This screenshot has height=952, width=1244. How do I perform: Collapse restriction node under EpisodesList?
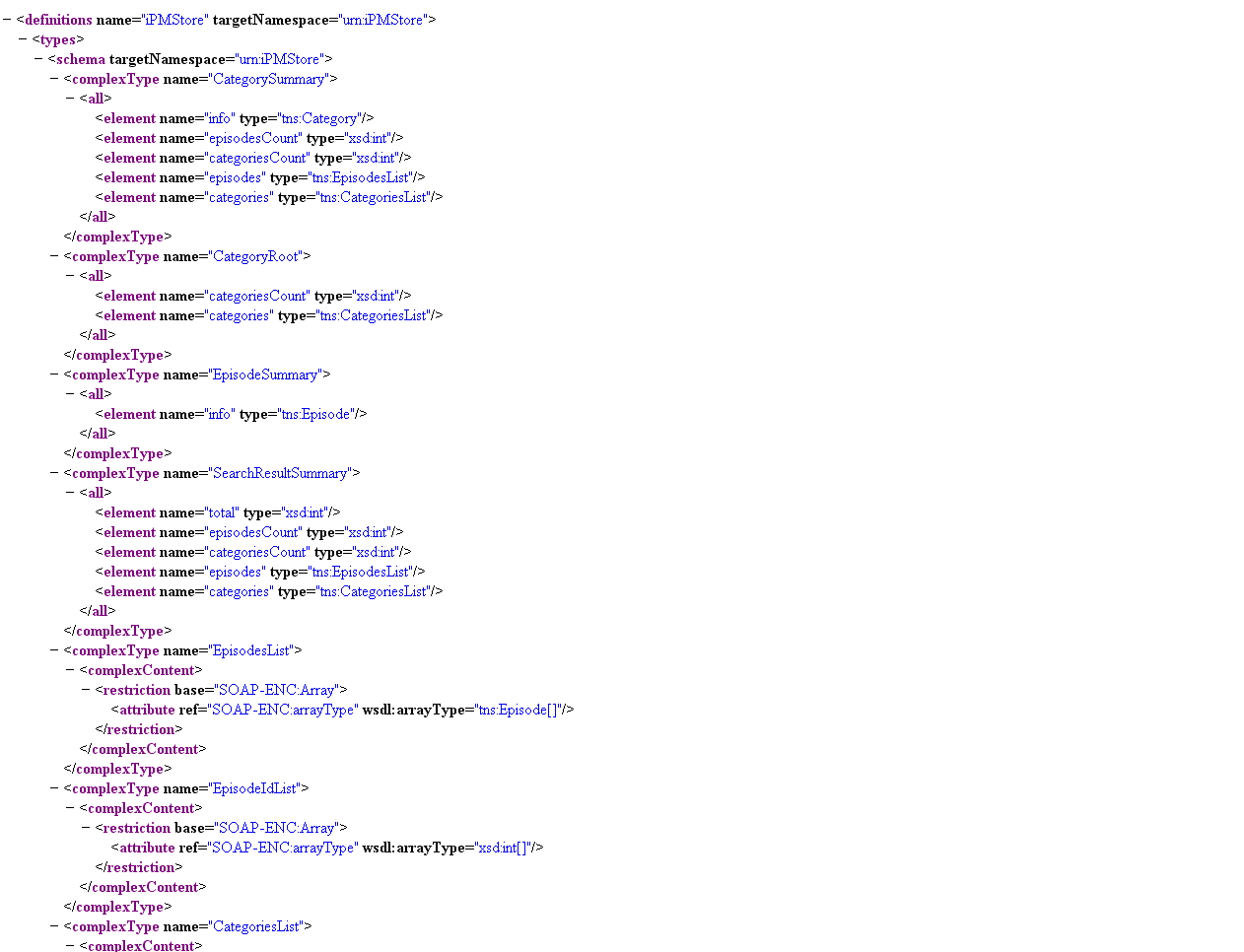click(x=86, y=690)
